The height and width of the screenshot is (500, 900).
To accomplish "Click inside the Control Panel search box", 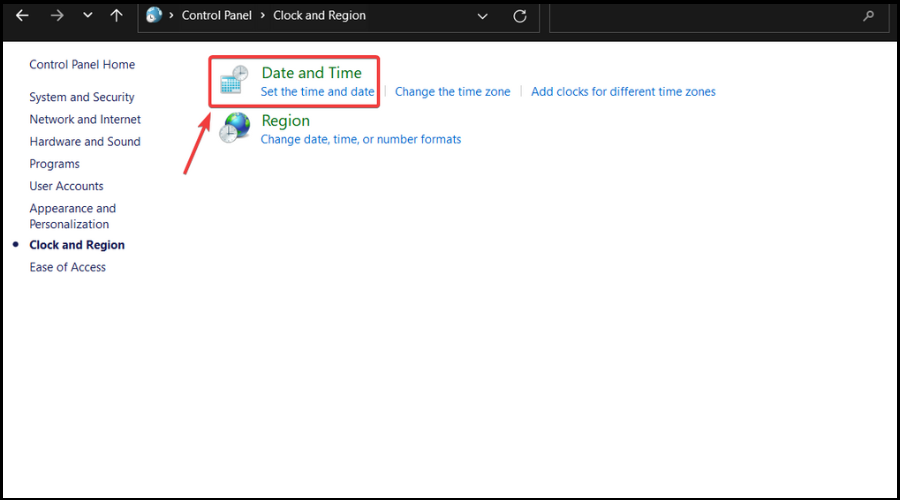I will tap(706, 17).
